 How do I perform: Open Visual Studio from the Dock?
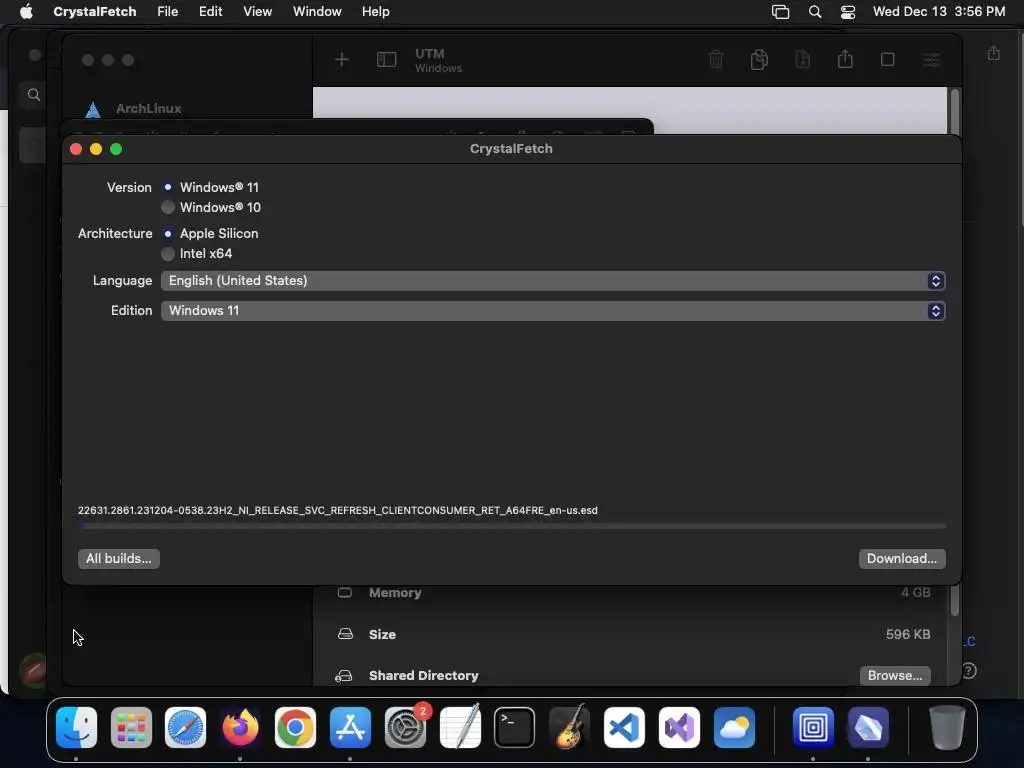pyautogui.click(x=679, y=727)
